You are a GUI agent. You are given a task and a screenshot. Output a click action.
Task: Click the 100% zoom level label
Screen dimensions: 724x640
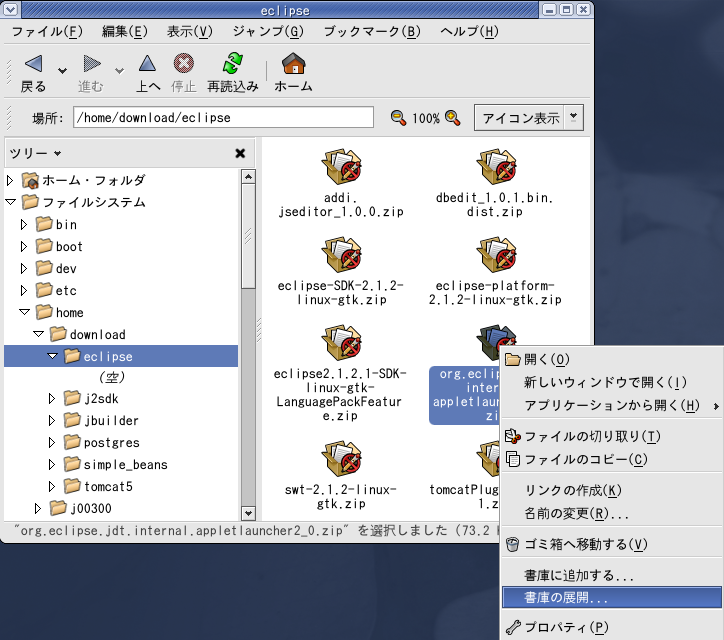(426, 119)
